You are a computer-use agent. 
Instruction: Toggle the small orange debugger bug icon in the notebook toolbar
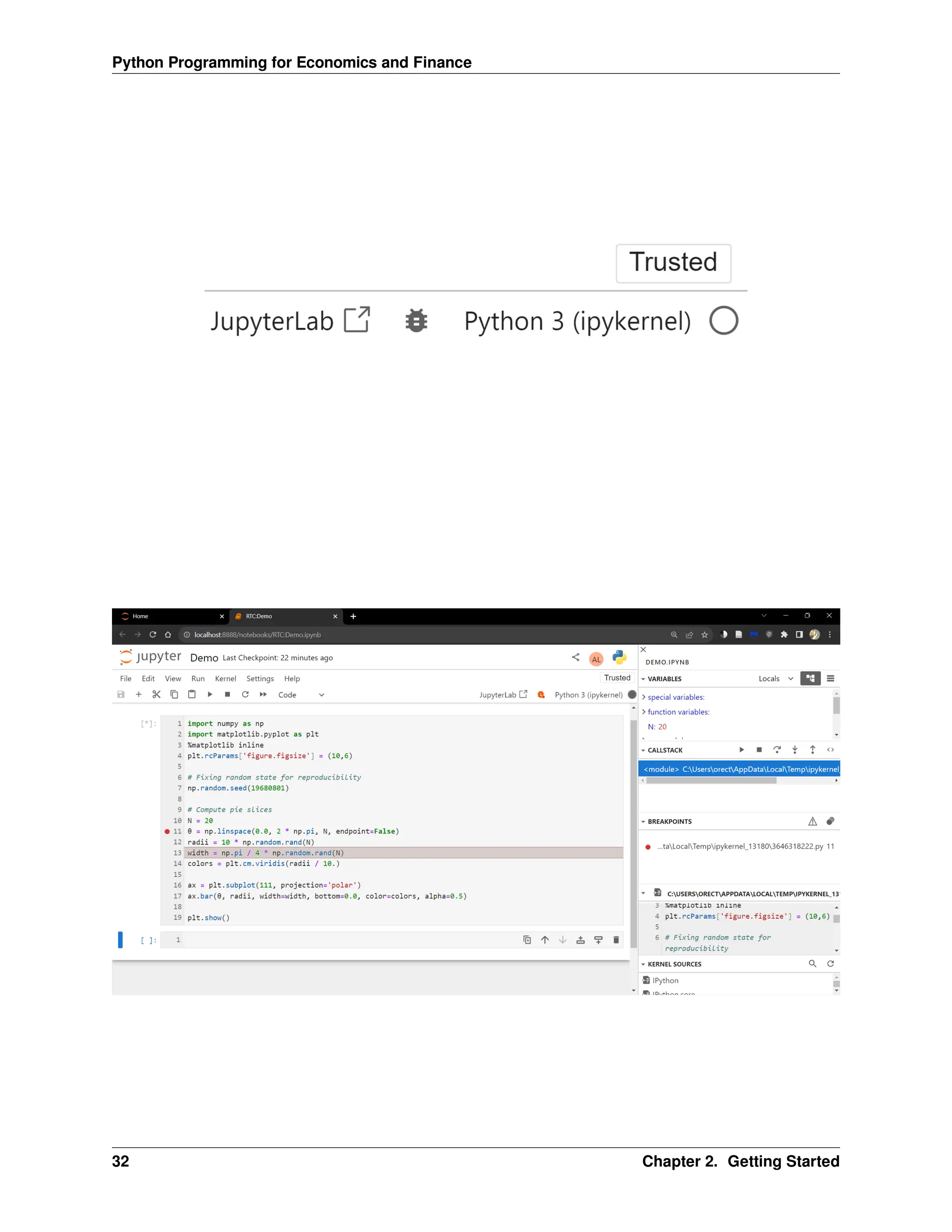(542, 695)
